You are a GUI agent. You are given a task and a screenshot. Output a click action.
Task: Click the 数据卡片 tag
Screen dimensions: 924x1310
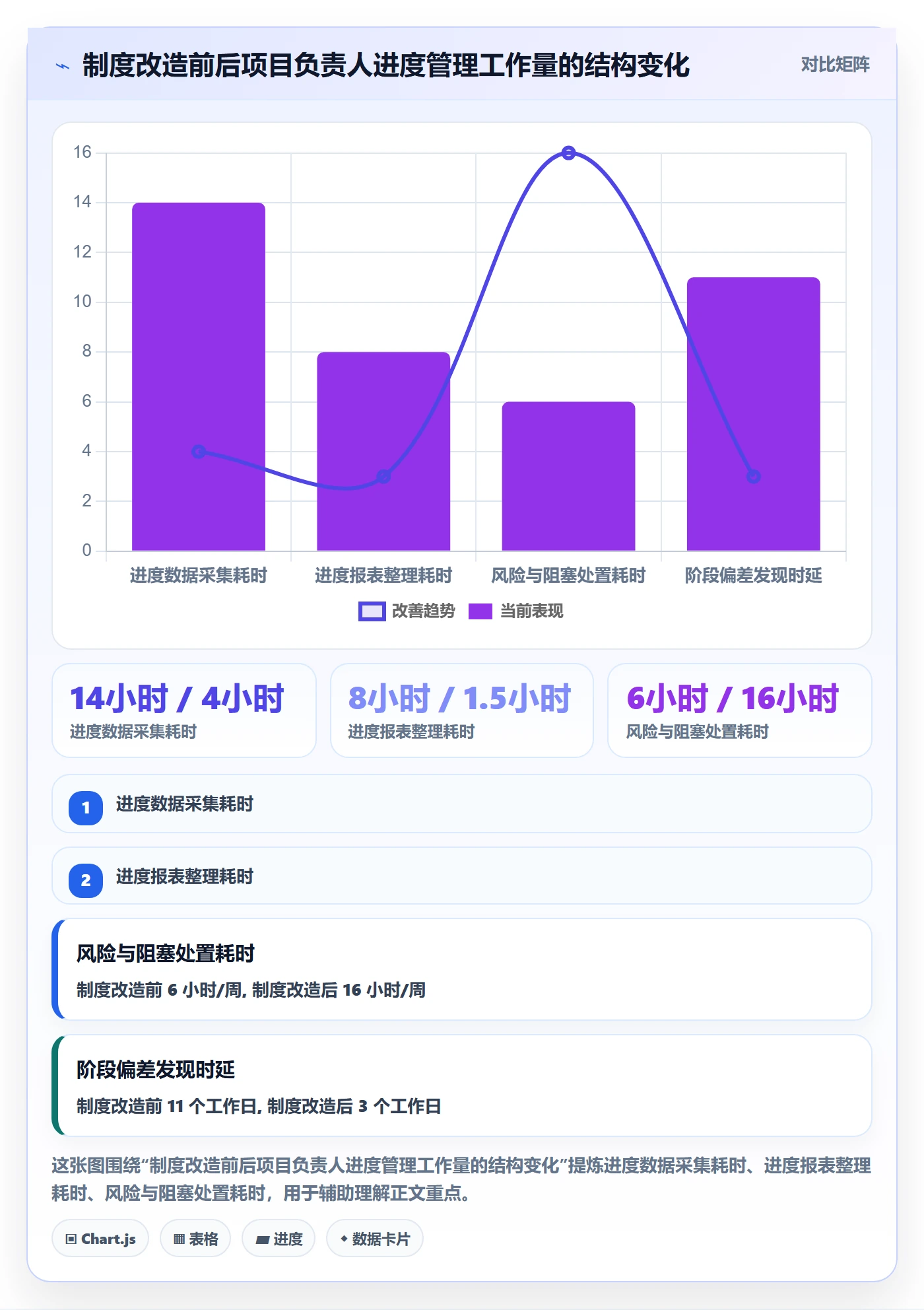tap(375, 1239)
